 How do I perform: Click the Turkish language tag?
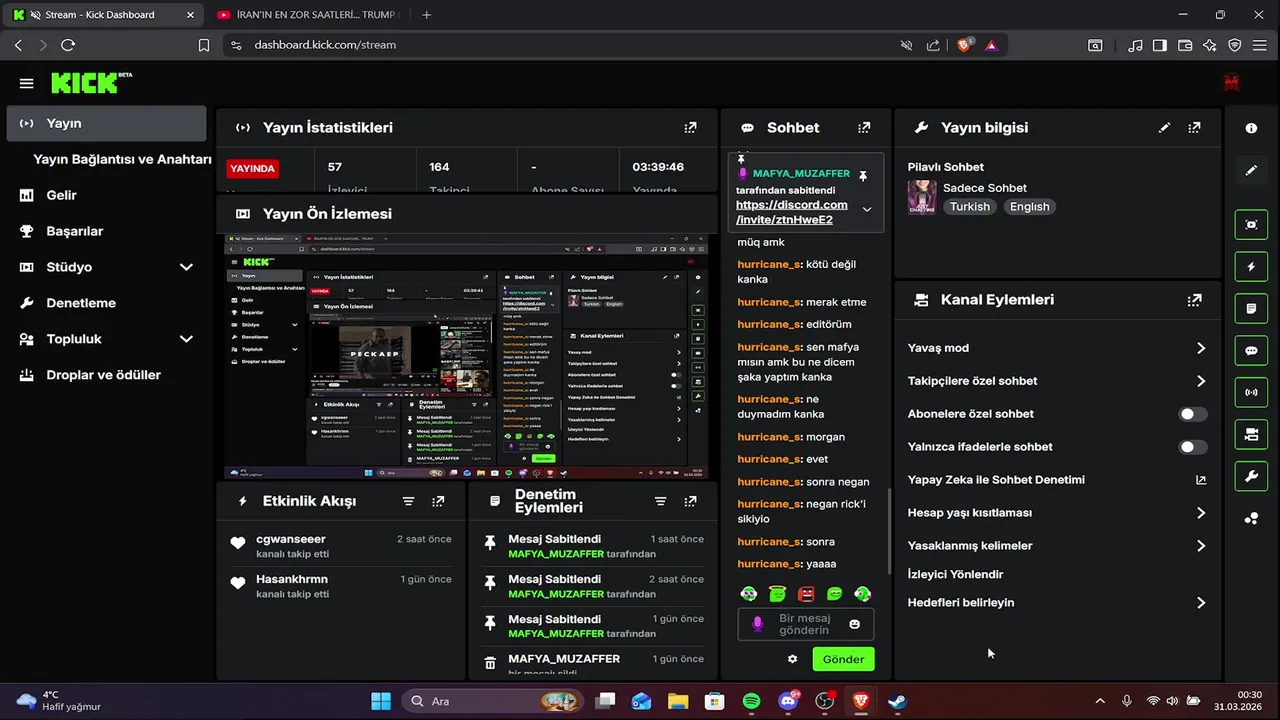pos(970,207)
